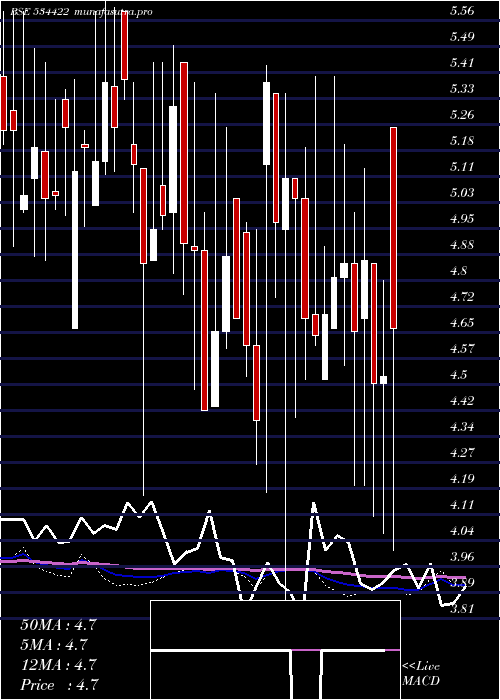This screenshot has height=700, width=500.
Task: Select the 5.41 price axis label
Action: (x=462, y=62)
